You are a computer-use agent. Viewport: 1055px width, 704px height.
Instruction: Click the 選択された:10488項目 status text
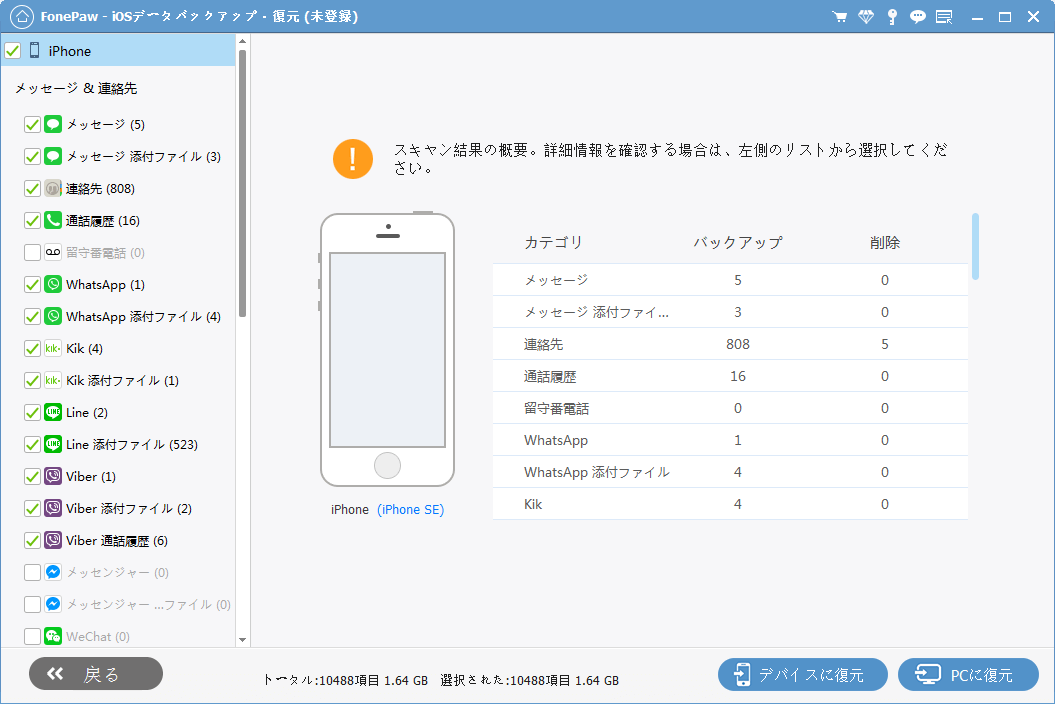click(x=530, y=680)
